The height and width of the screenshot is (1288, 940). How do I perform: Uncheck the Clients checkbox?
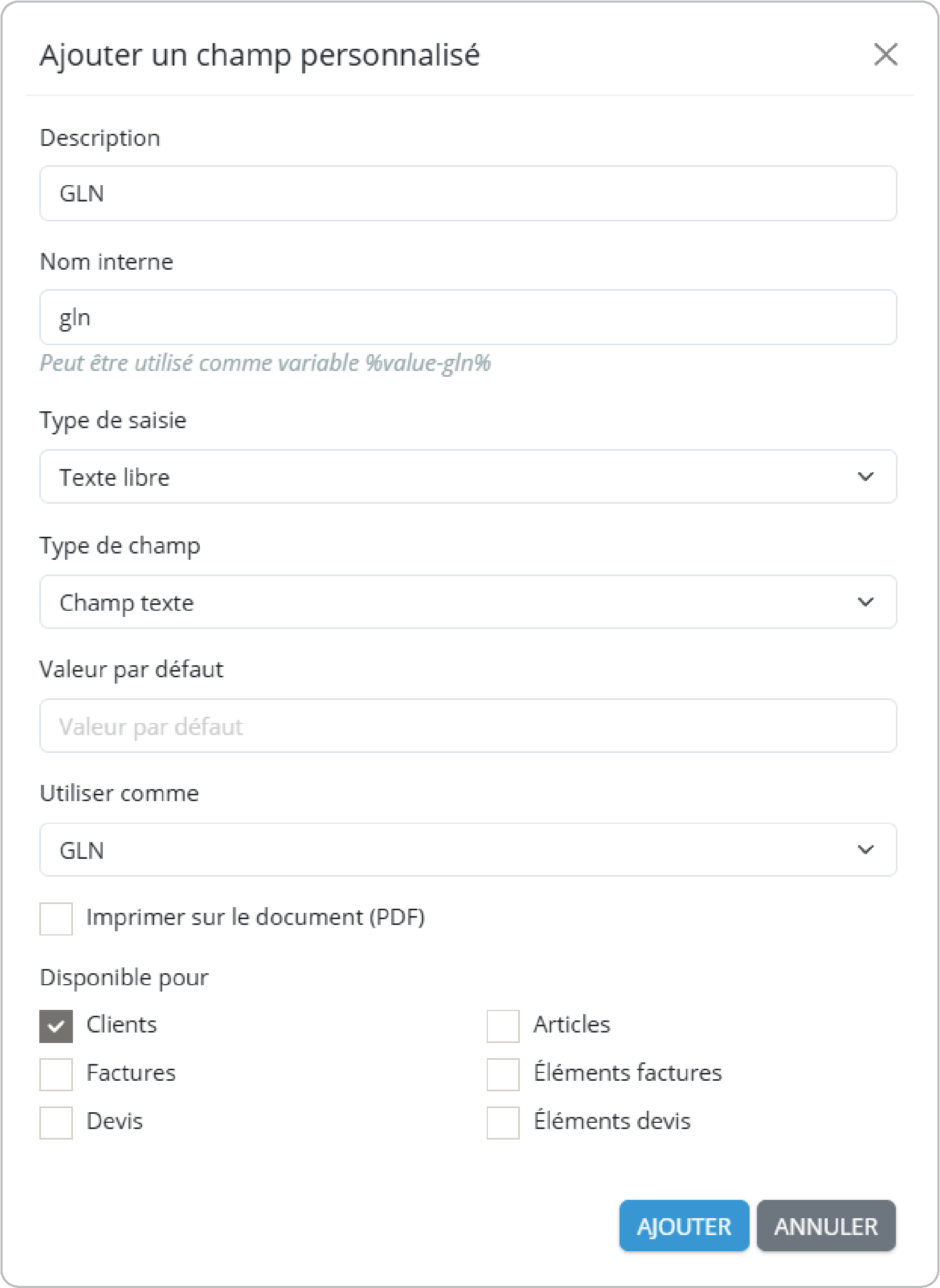(x=56, y=1026)
